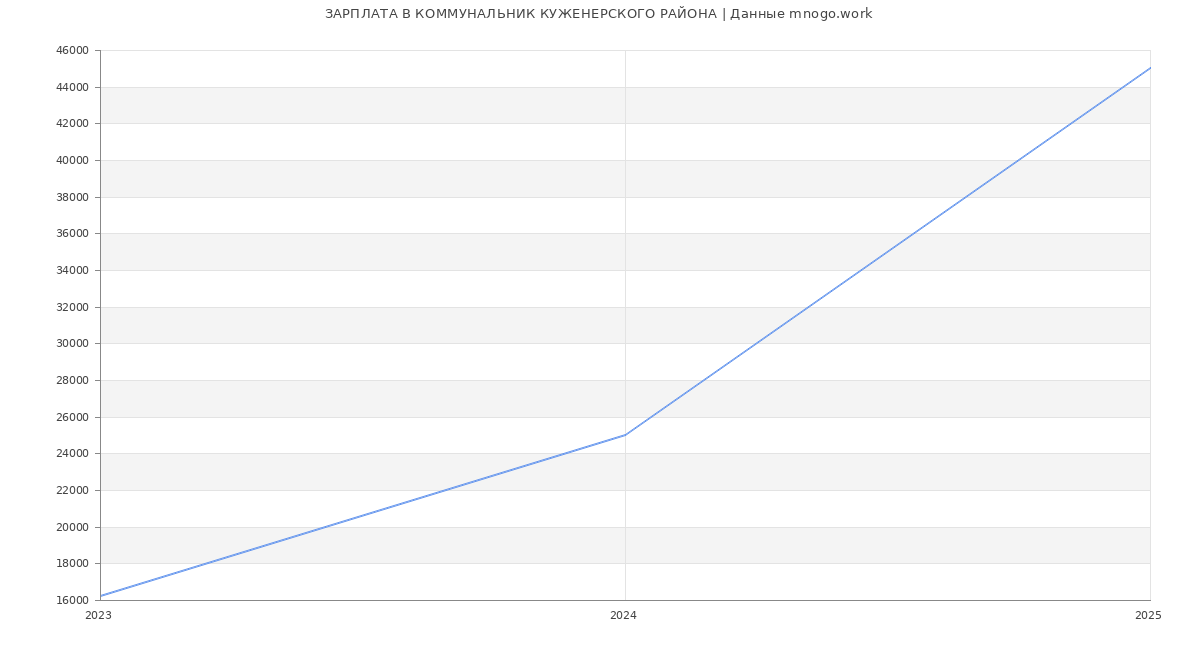The width and height of the screenshot is (1200, 650).
Task: Select the 44000 y-axis tick label
Action: (x=72, y=88)
